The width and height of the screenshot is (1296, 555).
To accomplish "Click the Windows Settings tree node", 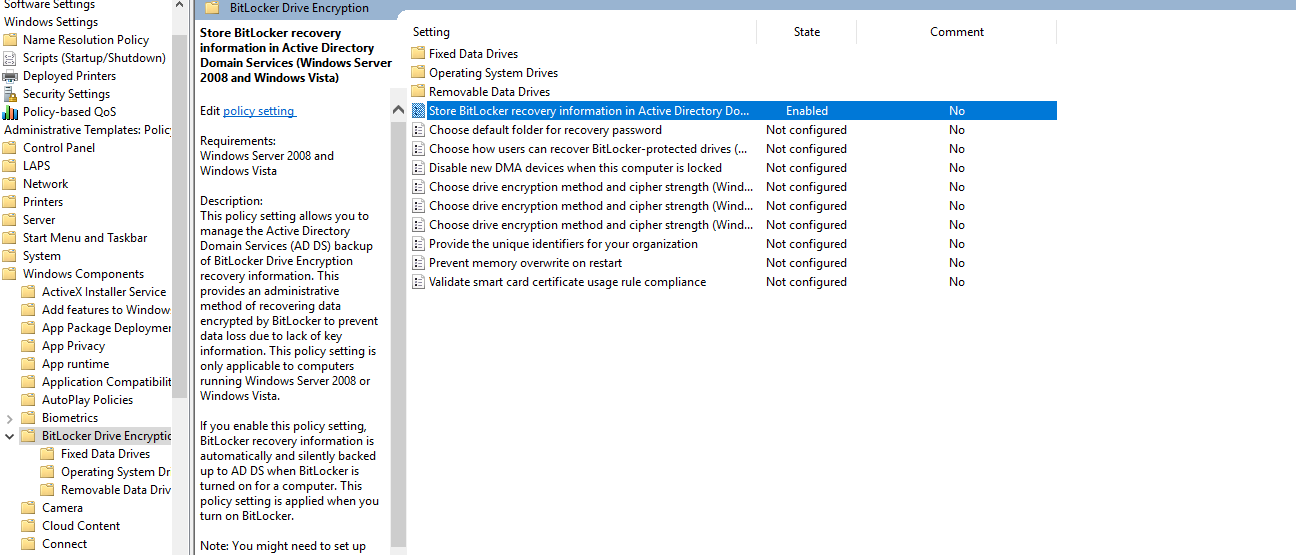I will coord(51,22).
